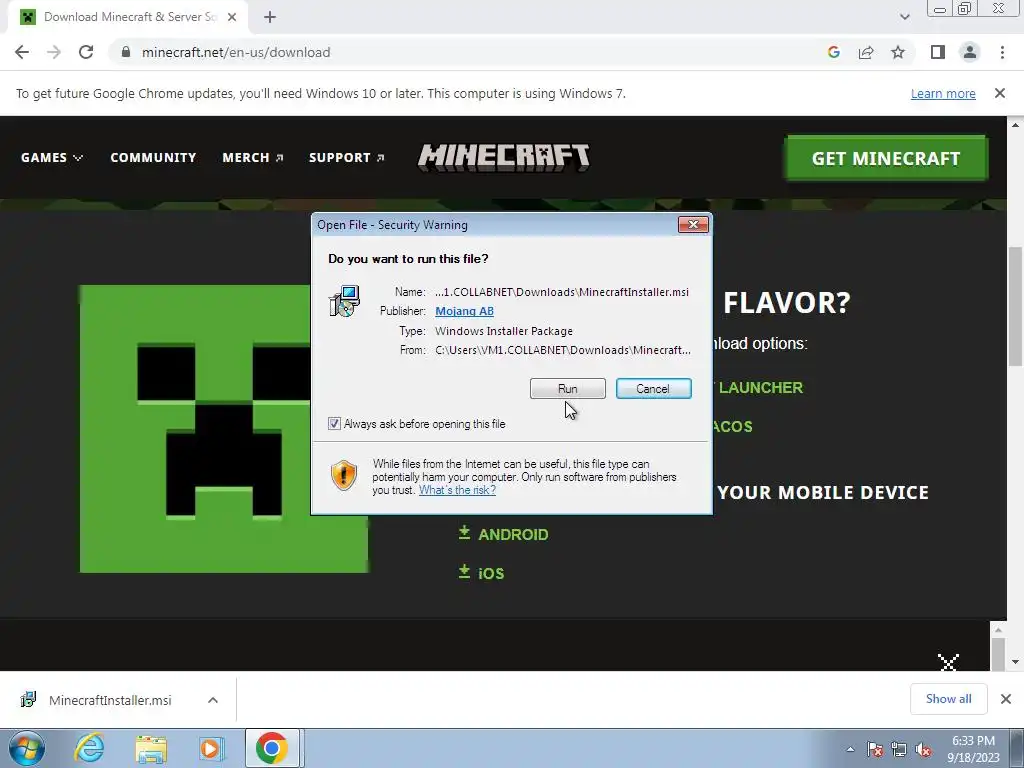Click the network tray icon

pos(899,749)
